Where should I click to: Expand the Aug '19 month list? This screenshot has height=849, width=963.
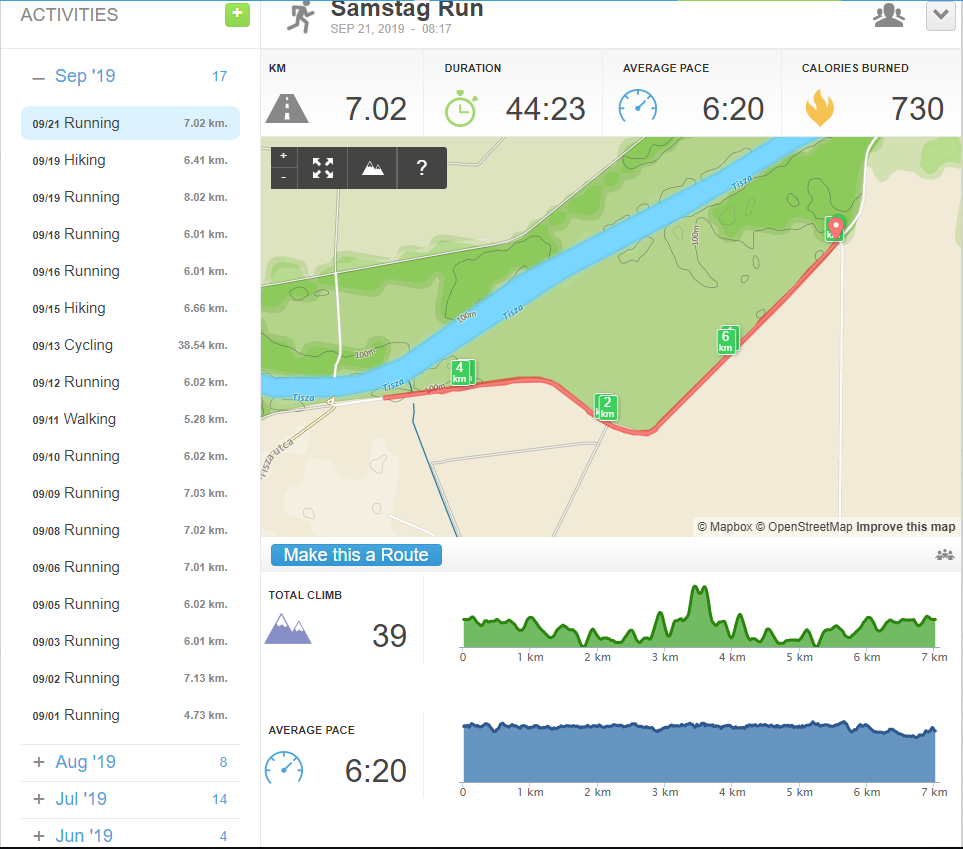(x=39, y=762)
